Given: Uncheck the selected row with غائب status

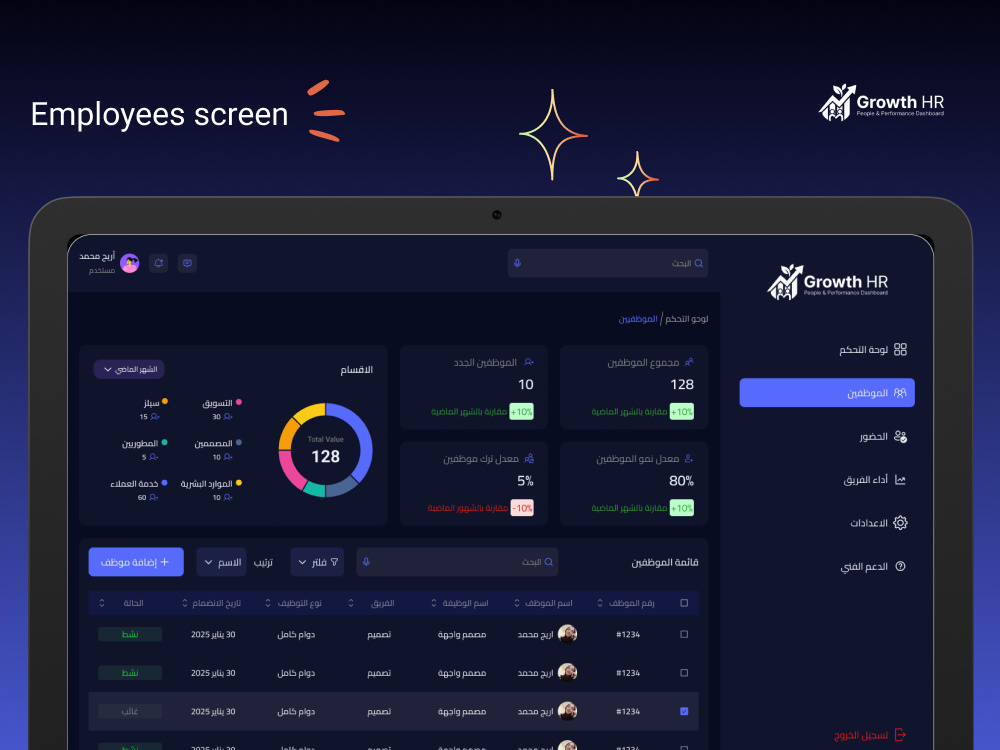Looking at the screenshot, I should (684, 711).
